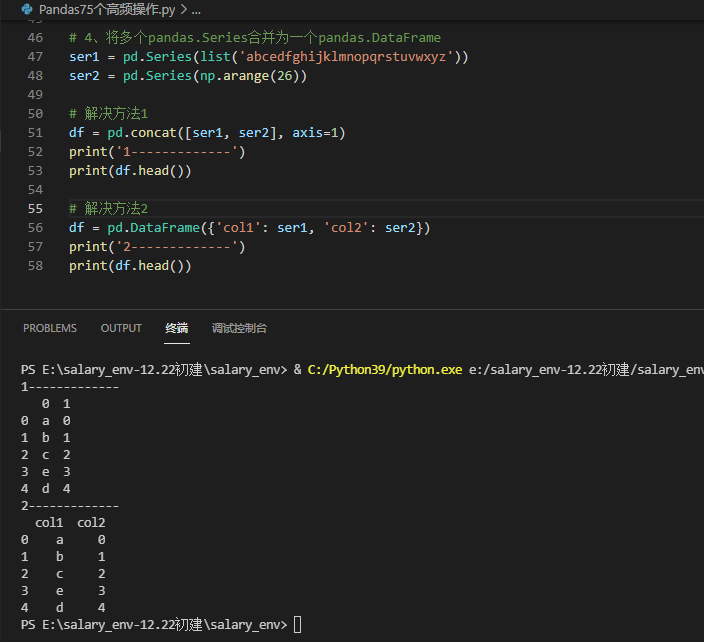Click ser2 variable name on line 48
The width and height of the screenshot is (704, 642).
click(84, 76)
